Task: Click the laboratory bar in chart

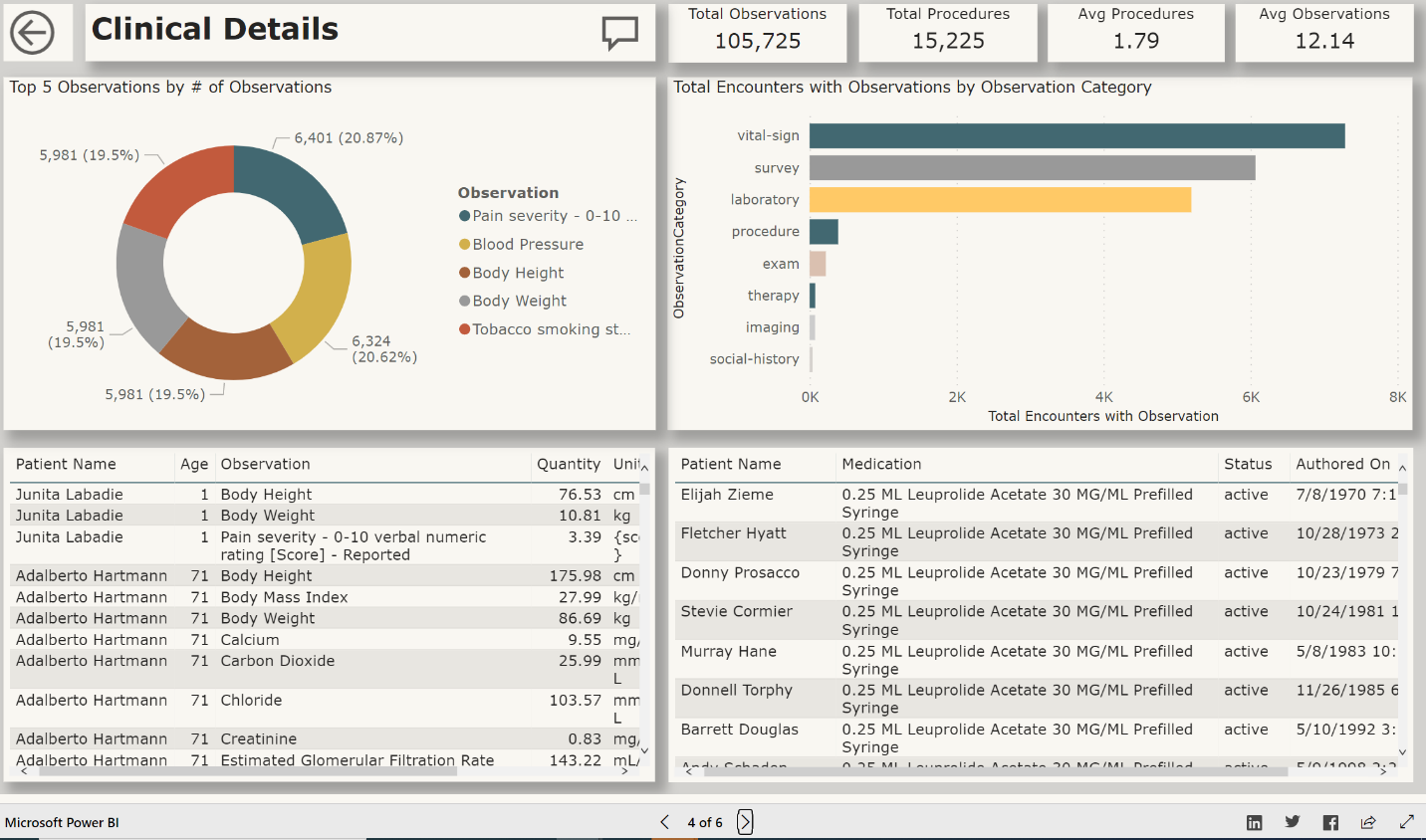Action: (1001, 199)
